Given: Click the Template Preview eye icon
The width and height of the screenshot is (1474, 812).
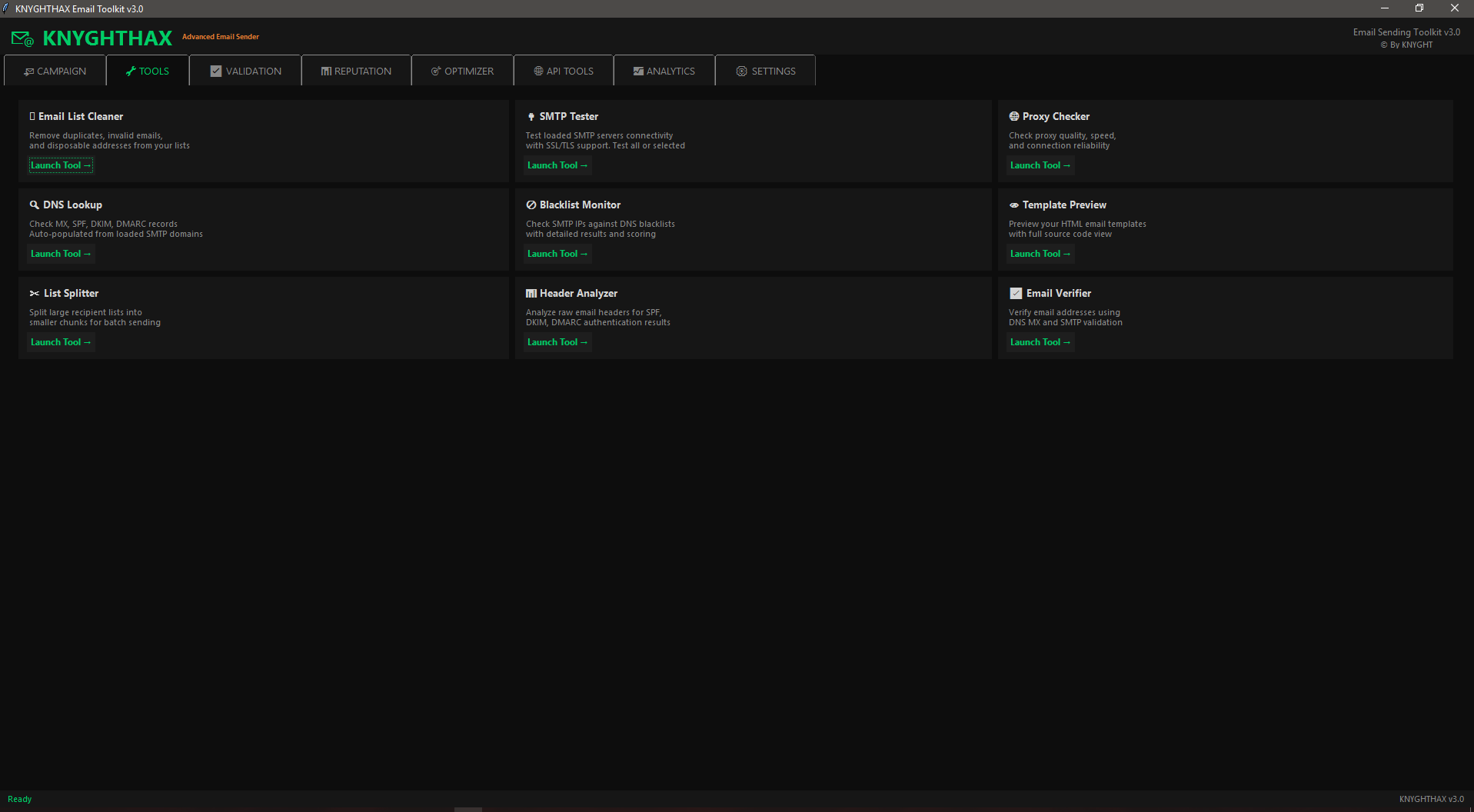Looking at the screenshot, I should click(x=1014, y=205).
